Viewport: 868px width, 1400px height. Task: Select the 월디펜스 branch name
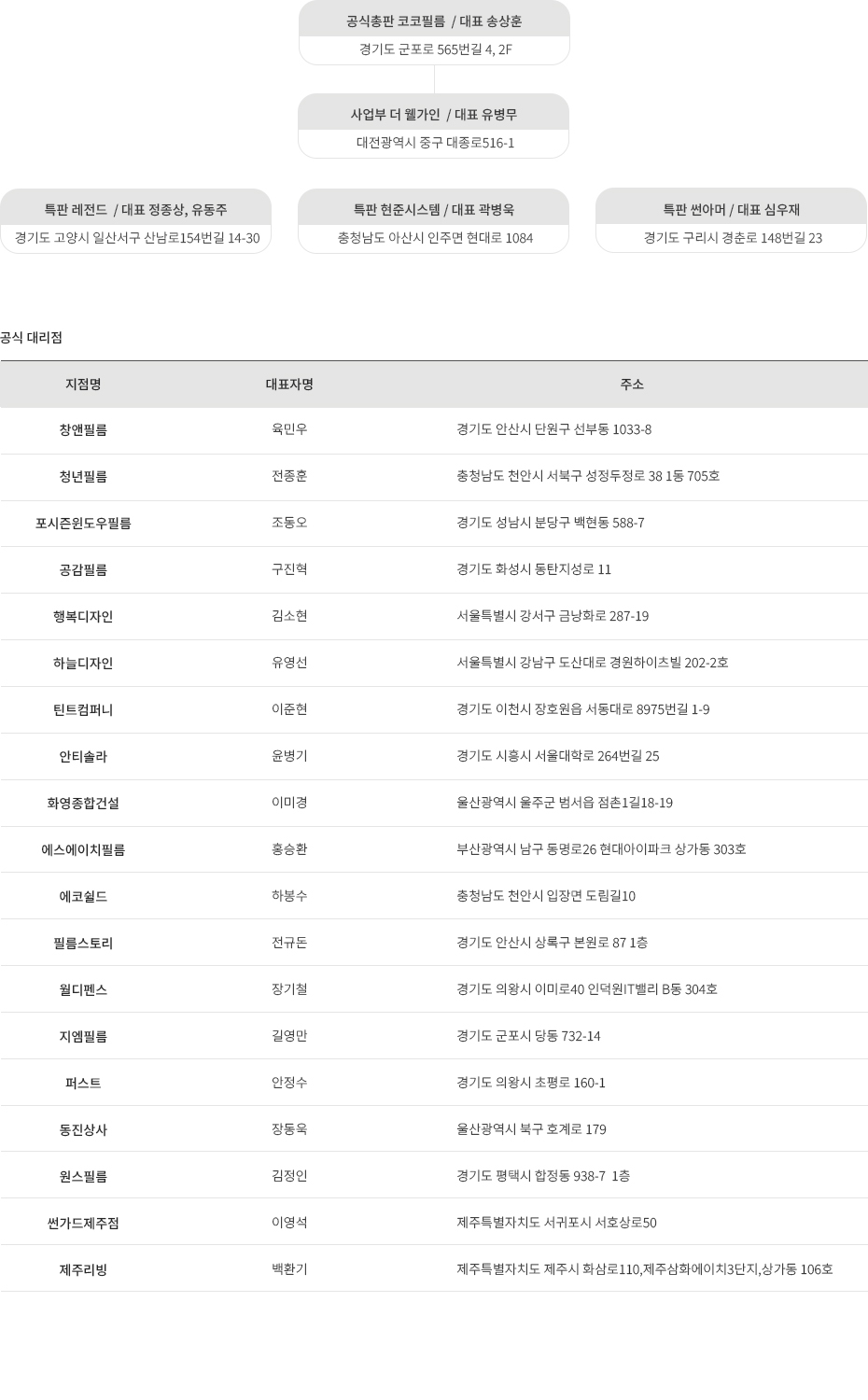tap(83, 990)
